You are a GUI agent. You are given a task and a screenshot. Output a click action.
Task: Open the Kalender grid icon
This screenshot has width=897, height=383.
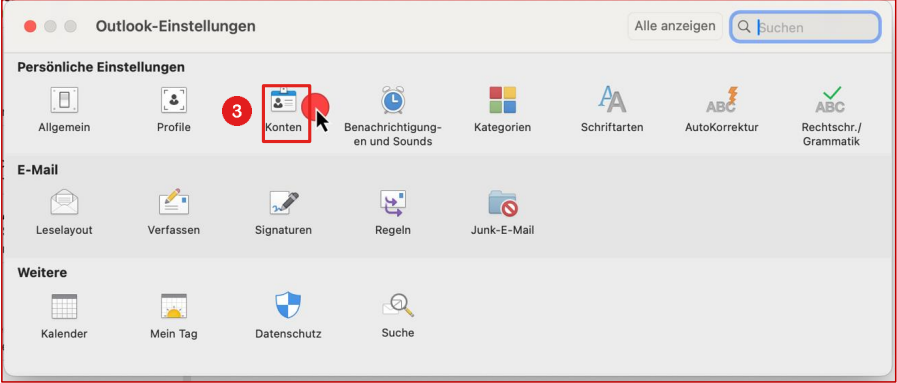(x=64, y=306)
